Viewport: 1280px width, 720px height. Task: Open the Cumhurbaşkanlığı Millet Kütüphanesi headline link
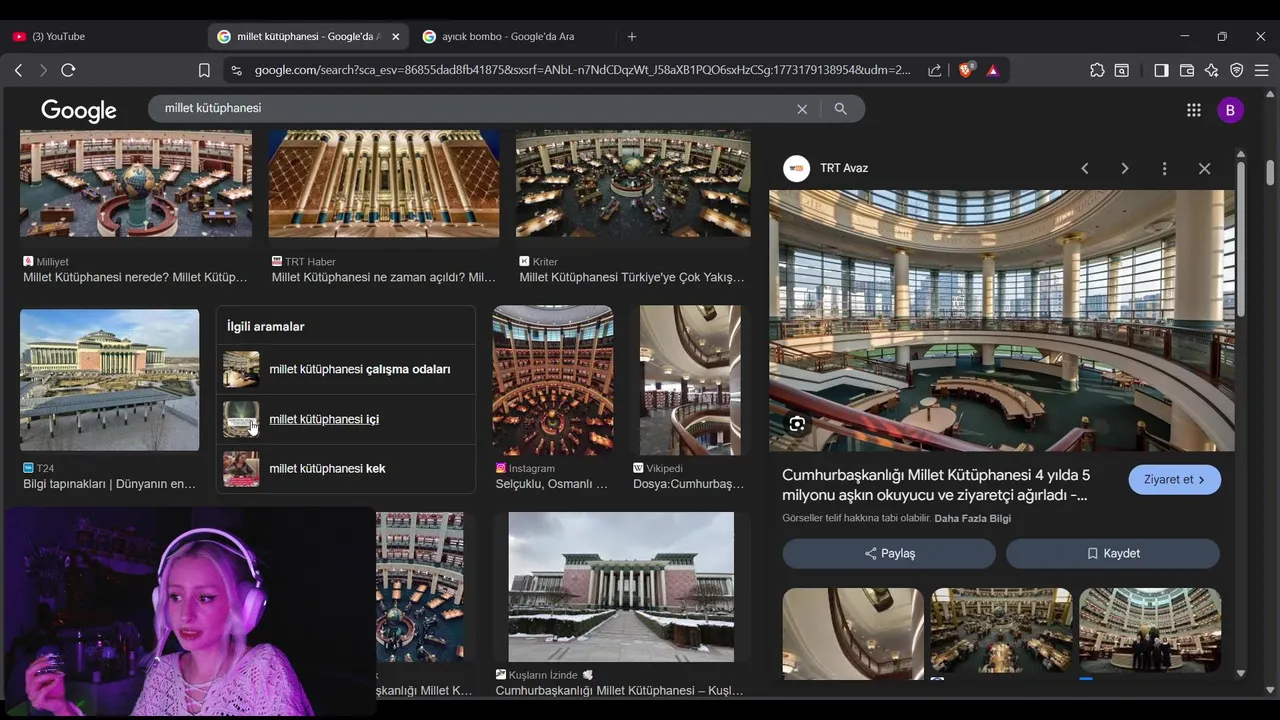tap(936, 485)
